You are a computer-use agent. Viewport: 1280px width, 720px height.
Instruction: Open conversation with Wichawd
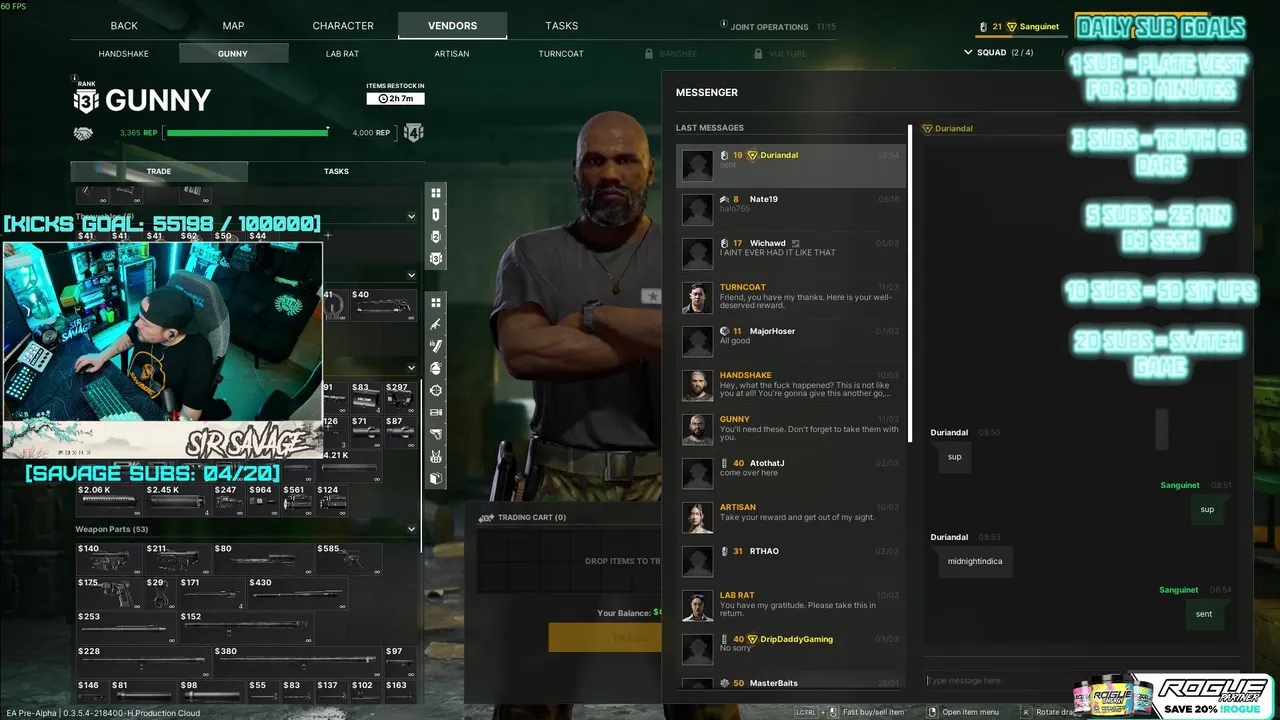click(790, 254)
